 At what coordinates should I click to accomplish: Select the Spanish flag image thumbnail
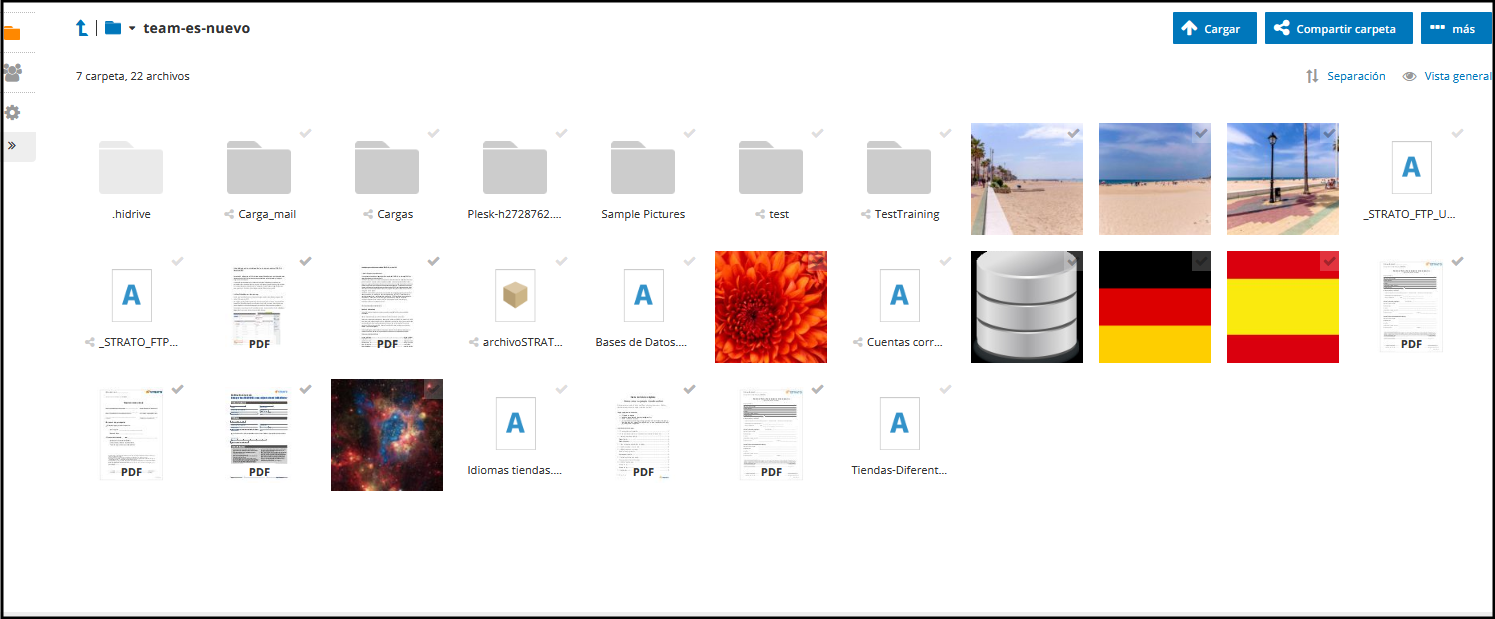coord(1282,307)
